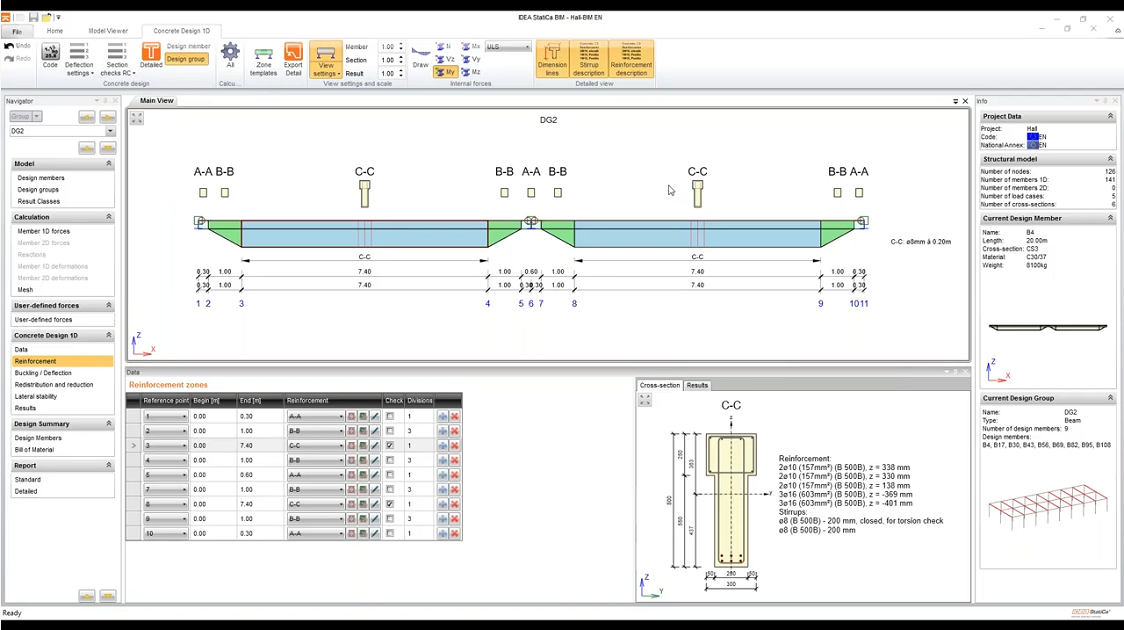Image resolution: width=1124 pixels, height=630 pixels.
Task: Click the Export Detail icon
Action: (293, 59)
